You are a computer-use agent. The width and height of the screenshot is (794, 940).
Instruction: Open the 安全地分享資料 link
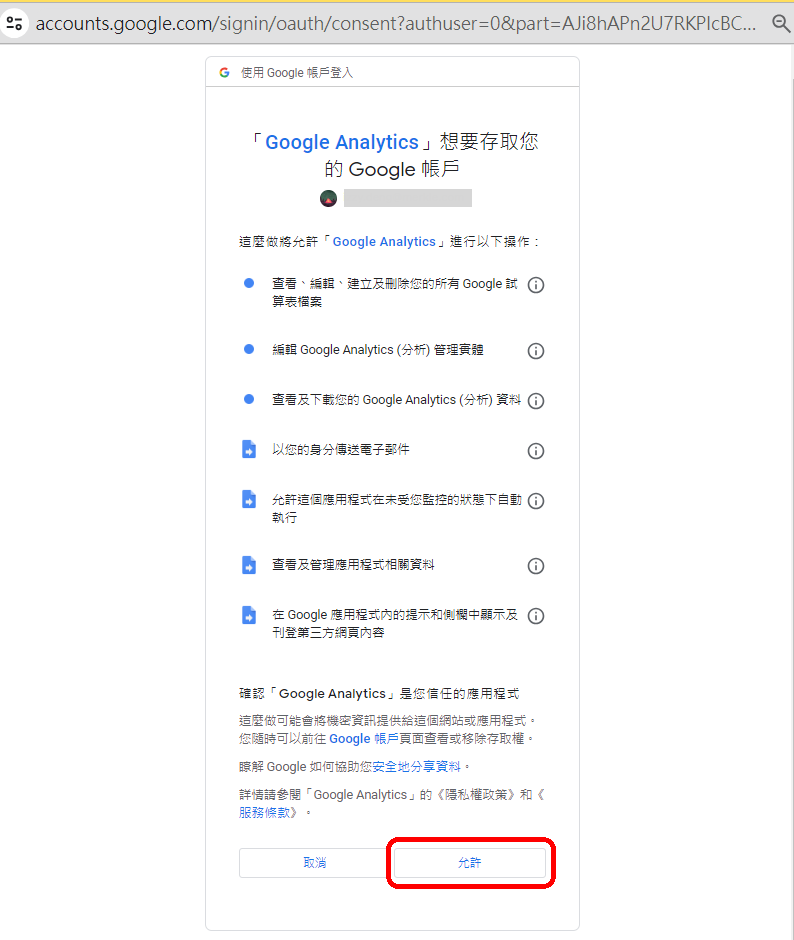click(416, 767)
